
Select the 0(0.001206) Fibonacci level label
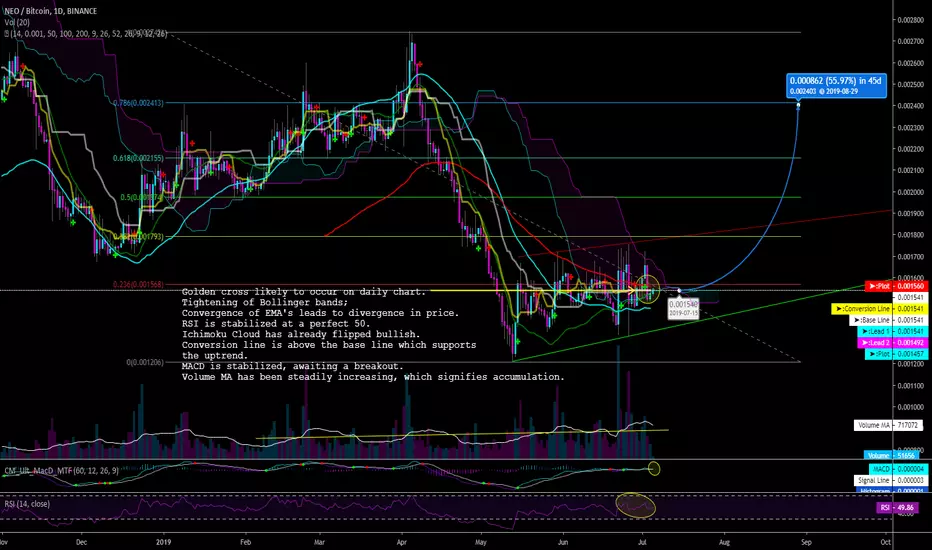146,362
